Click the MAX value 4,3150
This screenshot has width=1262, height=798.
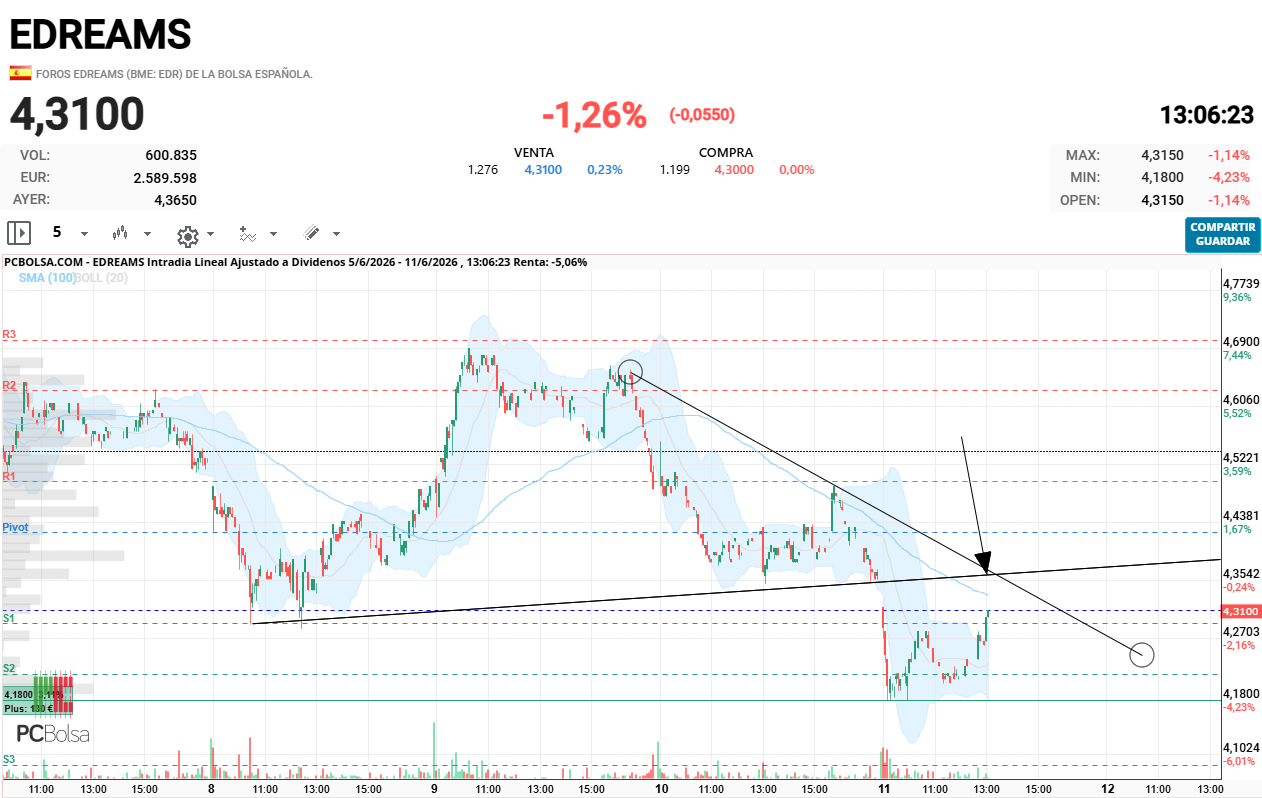point(1162,155)
